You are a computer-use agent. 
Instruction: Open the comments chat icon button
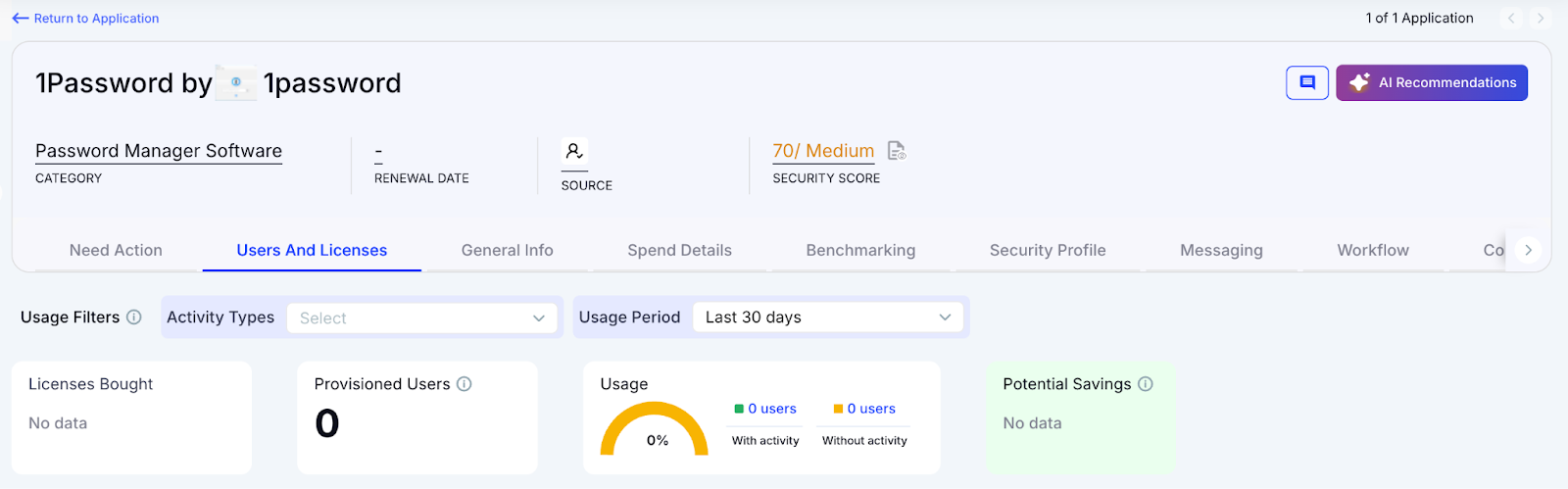pos(1307,83)
